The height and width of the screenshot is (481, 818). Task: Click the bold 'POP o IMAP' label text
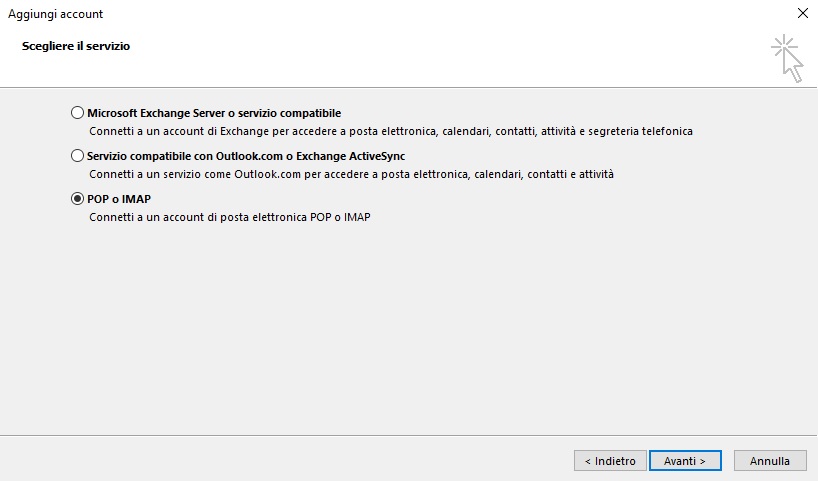pos(119,199)
